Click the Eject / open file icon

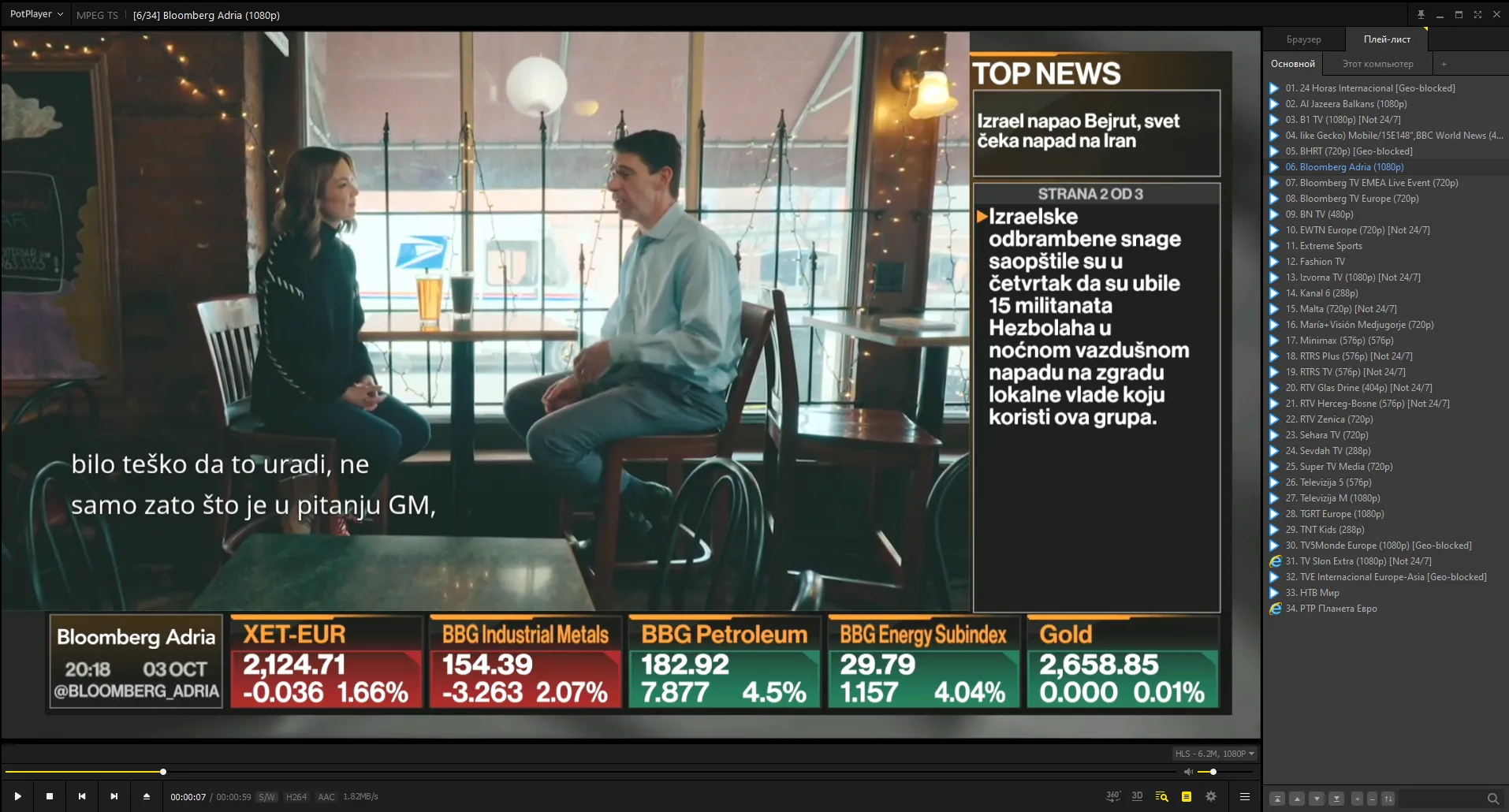click(146, 796)
